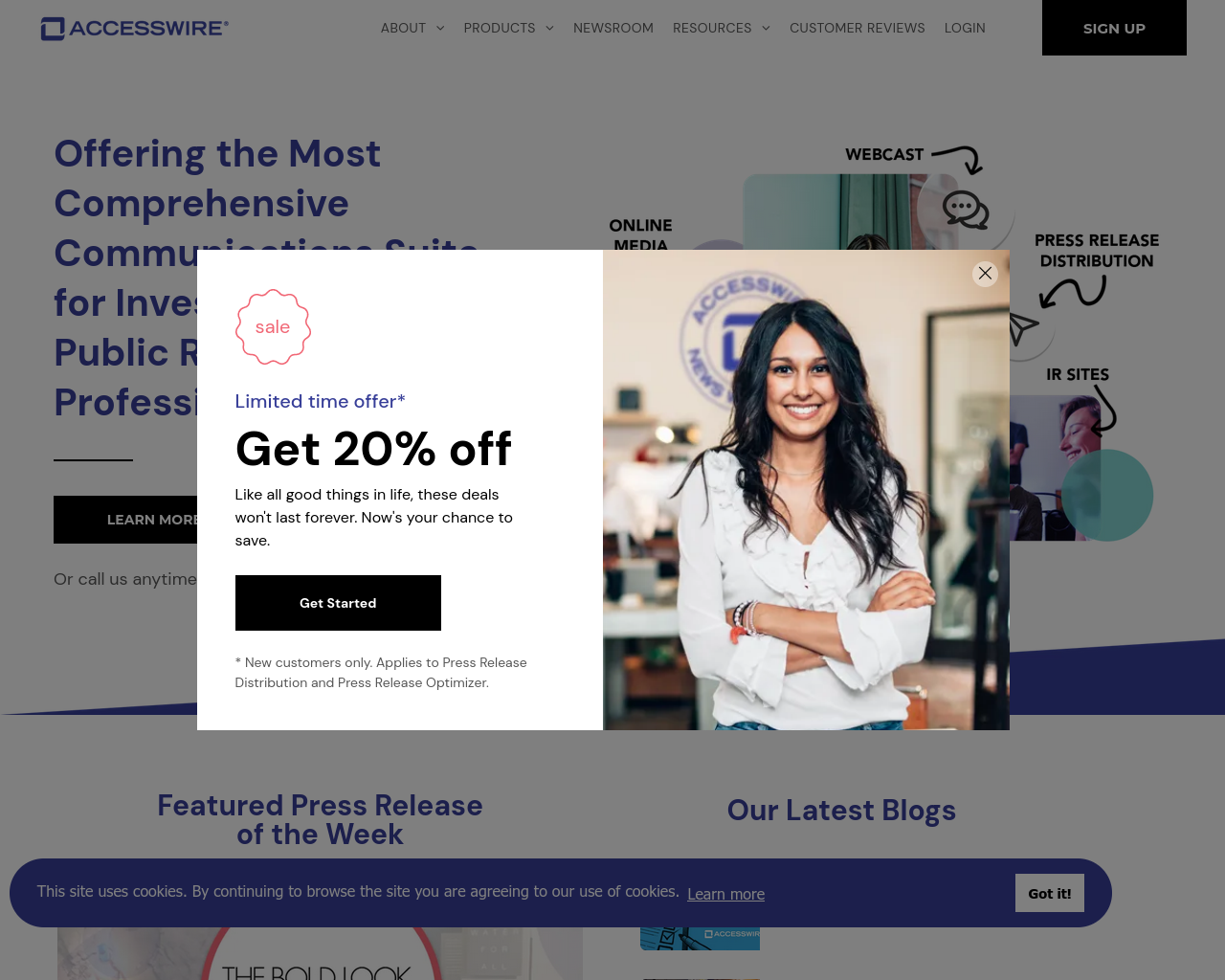
Task: Click the curved arrow beside WEBCAST label
Action: pyautogui.click(x=958, y=159)
